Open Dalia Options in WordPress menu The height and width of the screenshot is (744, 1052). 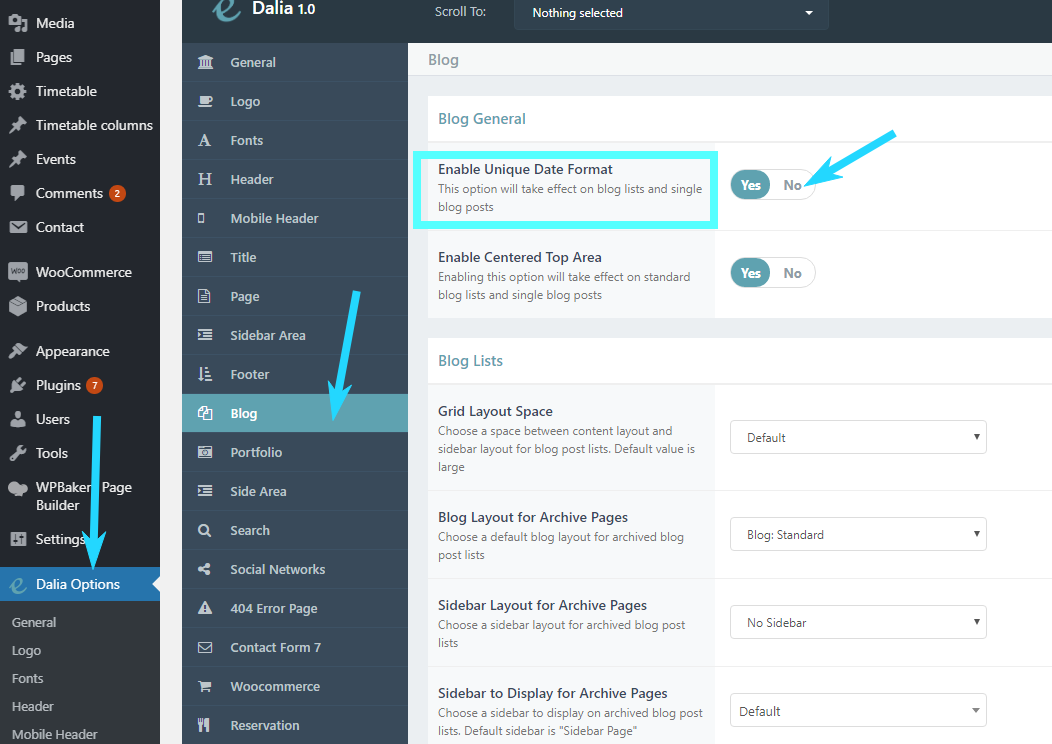pyautogui.click(x=80, y=584)
